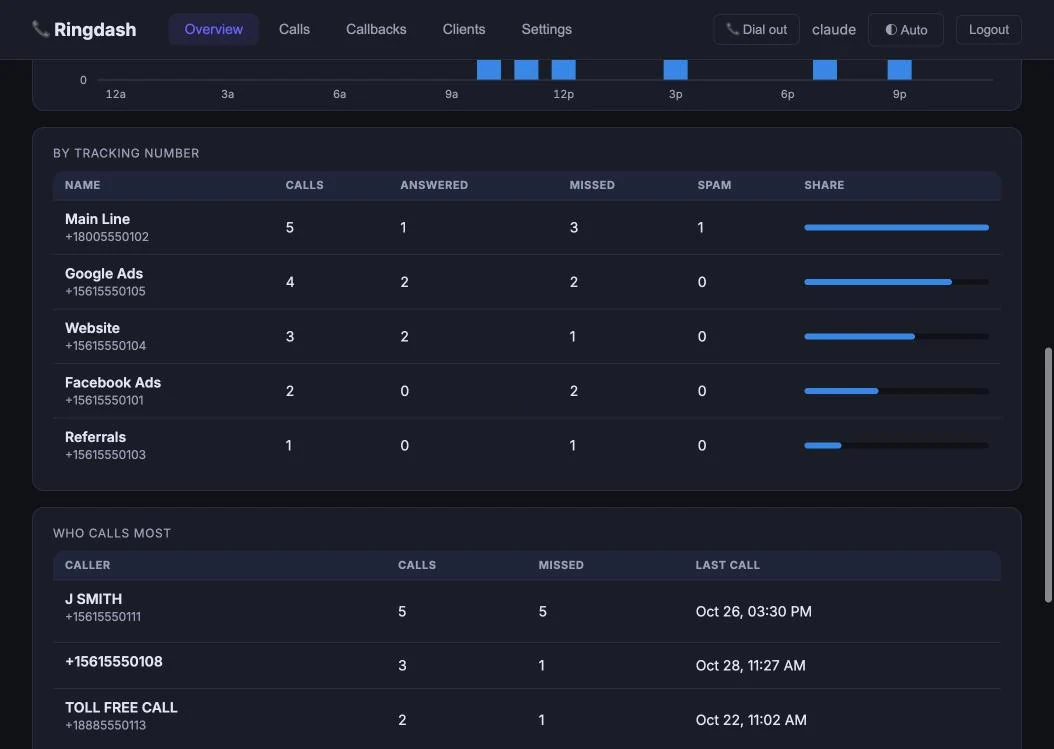Click phone number +15615550105

point(105,291)
